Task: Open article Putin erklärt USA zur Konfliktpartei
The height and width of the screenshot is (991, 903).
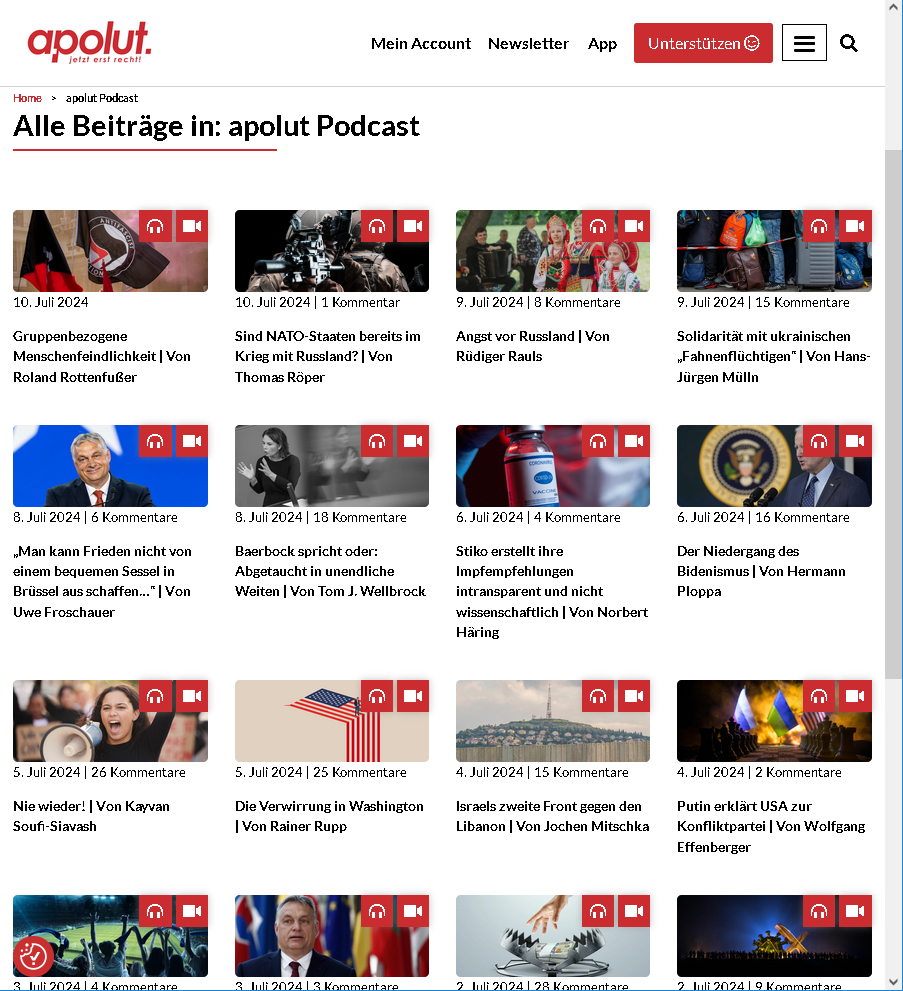Action: [x=771, y=827]
